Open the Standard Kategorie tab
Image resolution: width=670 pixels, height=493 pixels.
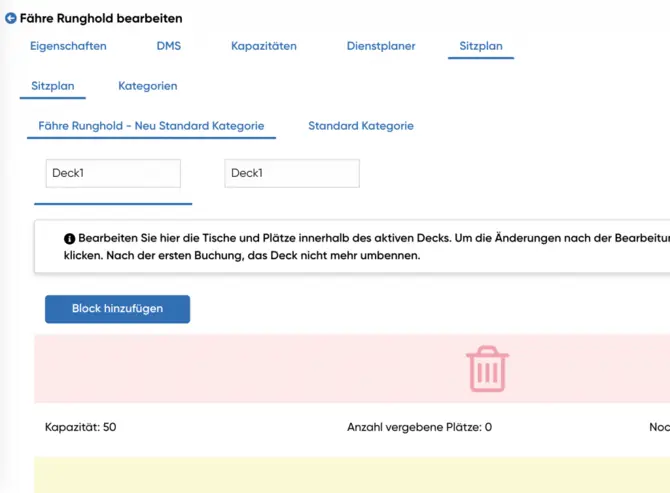360,126
